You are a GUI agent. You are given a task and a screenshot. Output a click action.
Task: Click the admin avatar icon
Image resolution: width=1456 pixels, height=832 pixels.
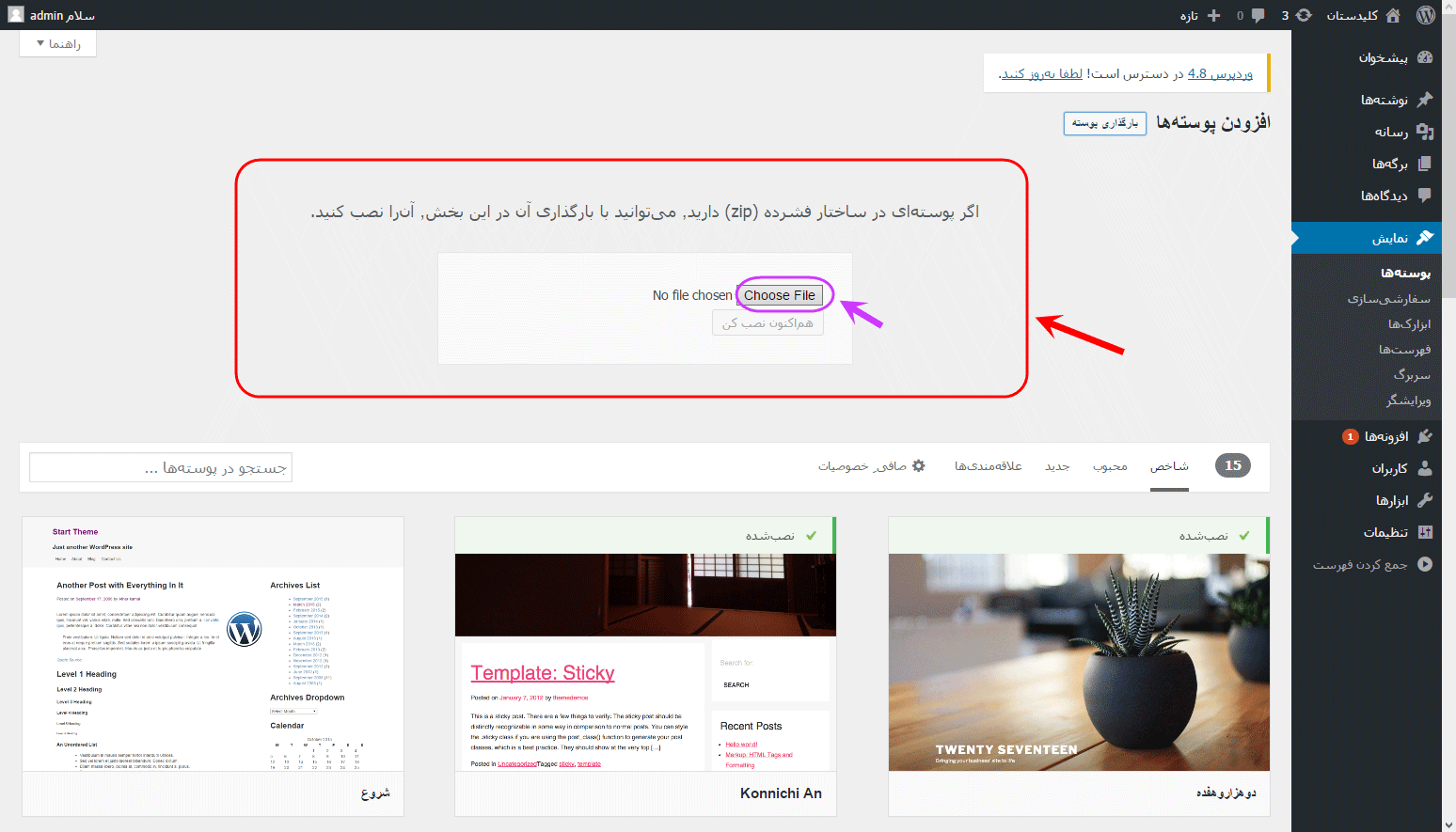tap(16, 15)
